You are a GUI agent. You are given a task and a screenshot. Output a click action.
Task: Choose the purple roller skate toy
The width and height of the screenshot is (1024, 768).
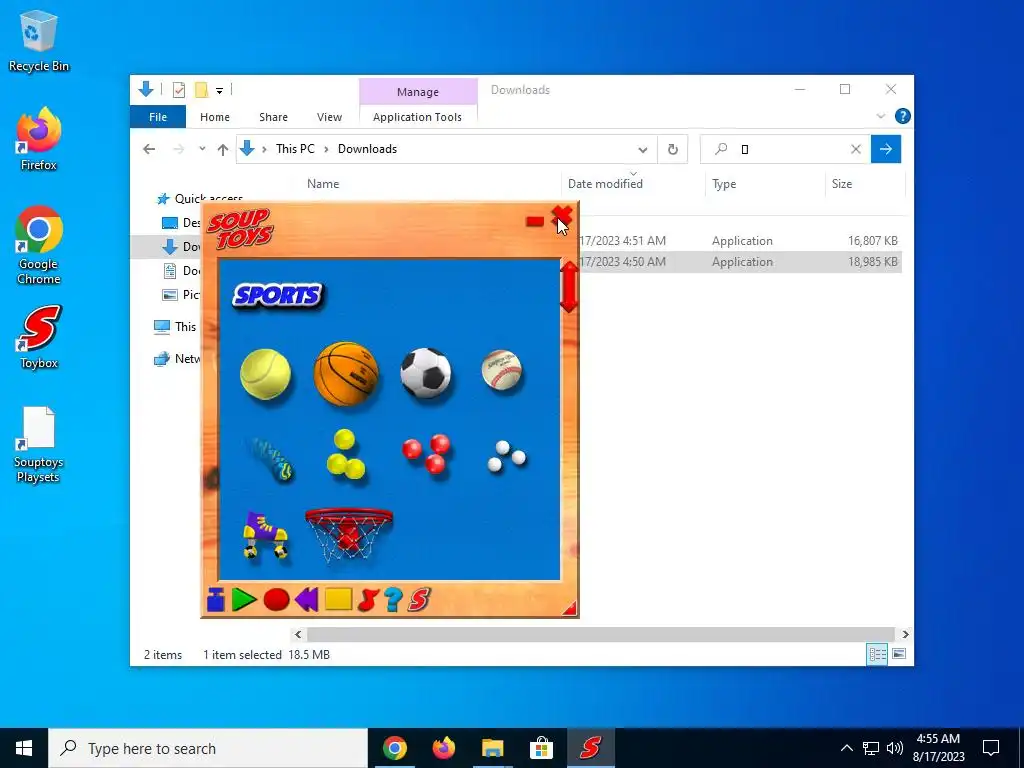265,534
